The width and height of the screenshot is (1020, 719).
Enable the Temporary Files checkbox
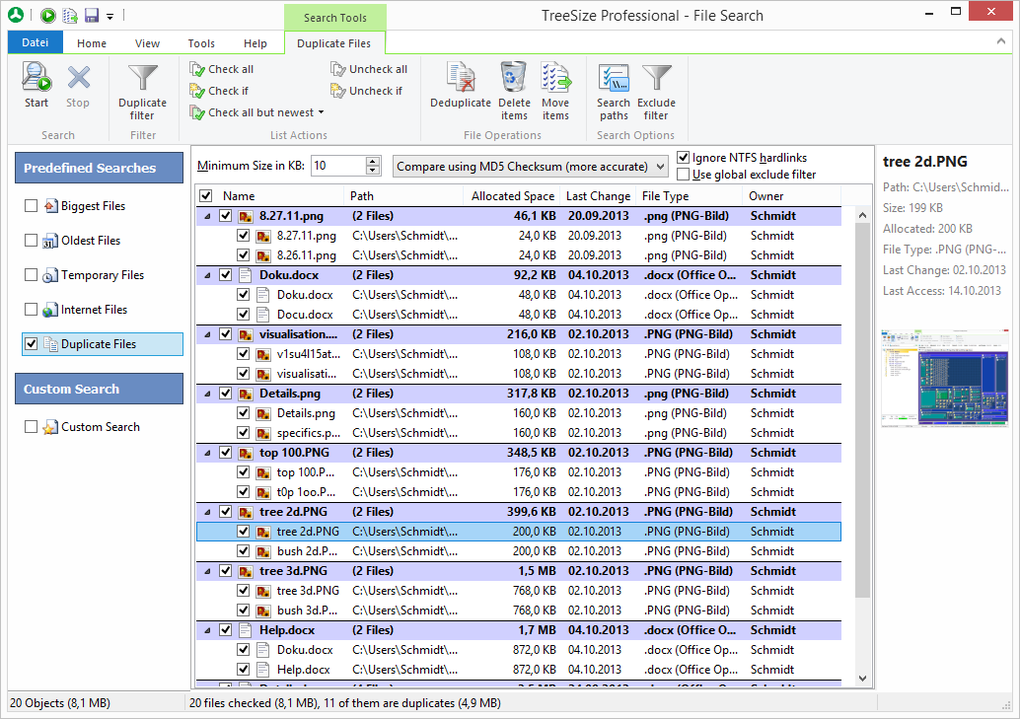click(31, 275)
